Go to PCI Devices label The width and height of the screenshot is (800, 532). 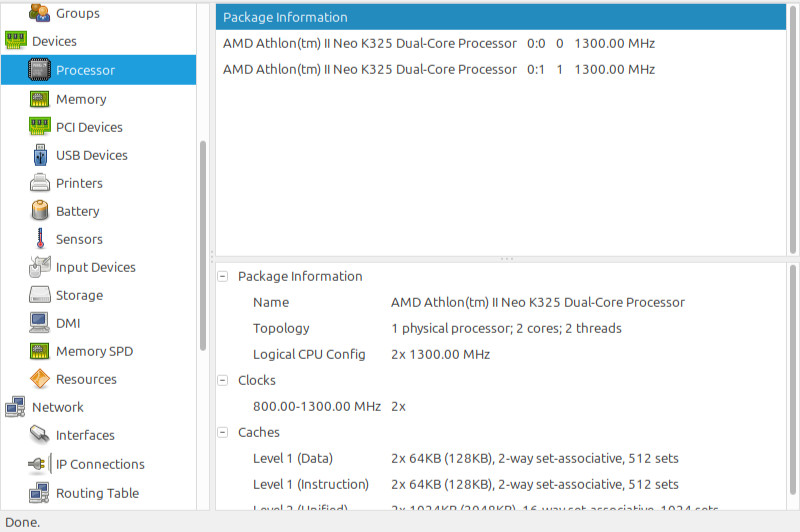pyautogui.click(x=89, y=127)
